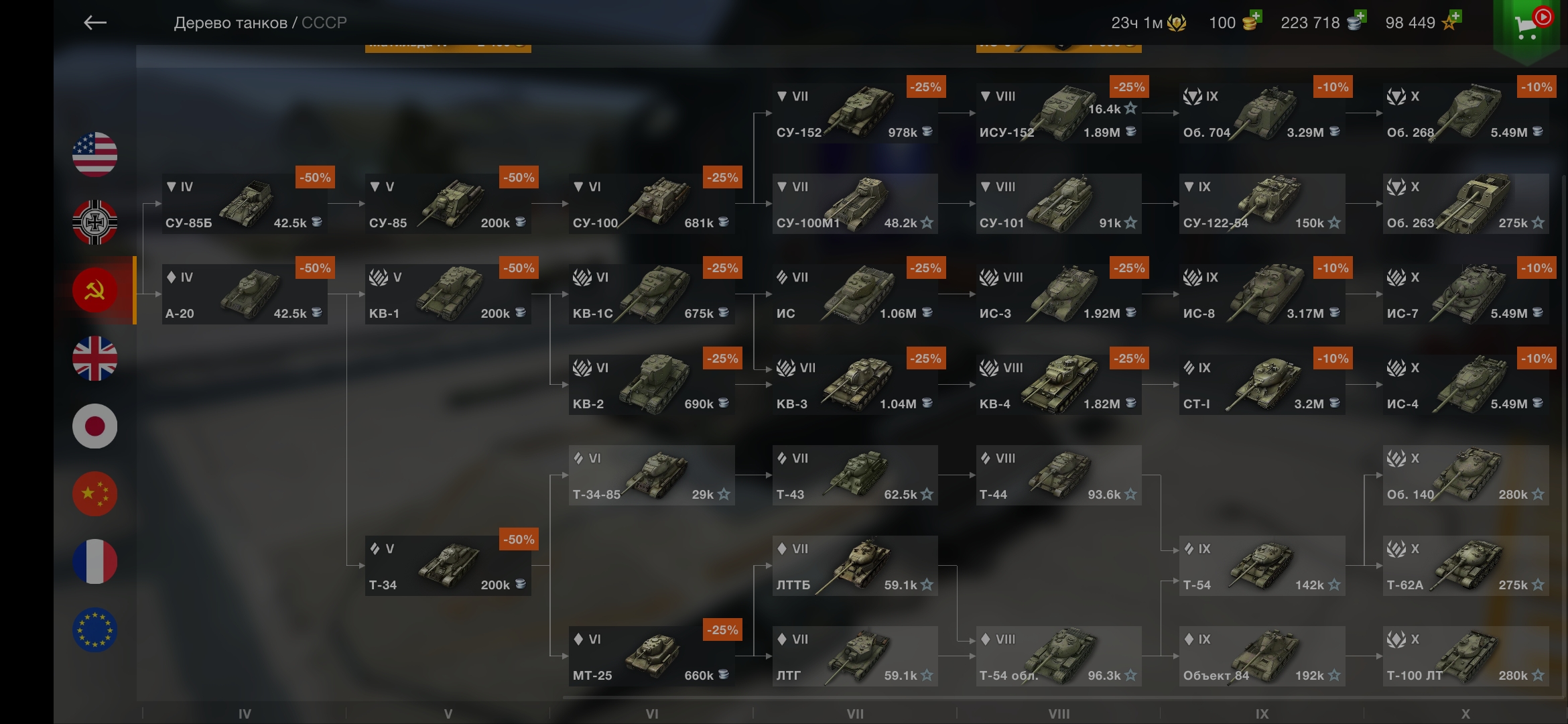Screen dimensions: 1568x724
Task: Go back using the arrow icon
Action: 94,23
